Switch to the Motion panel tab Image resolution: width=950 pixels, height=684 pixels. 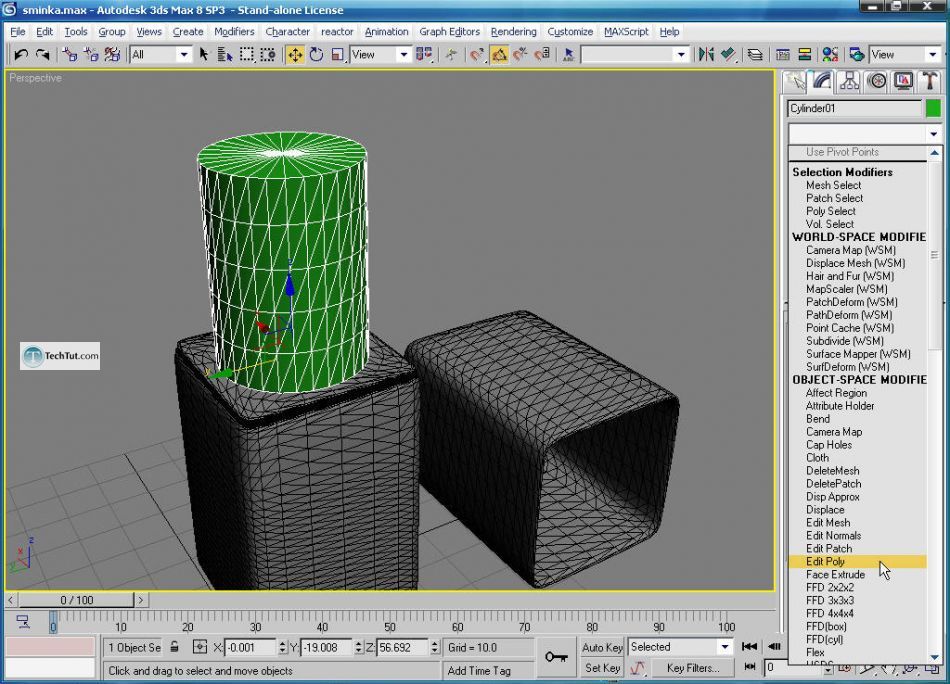coord(877,81)
